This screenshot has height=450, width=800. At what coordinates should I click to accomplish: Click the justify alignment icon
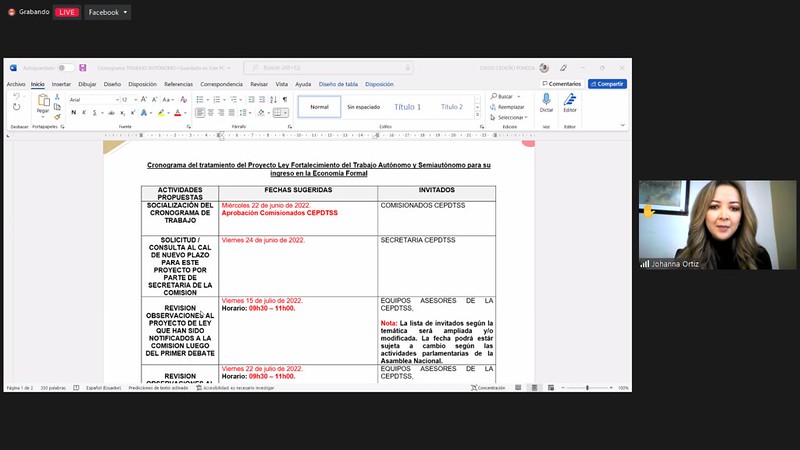(x=232, y=113)
